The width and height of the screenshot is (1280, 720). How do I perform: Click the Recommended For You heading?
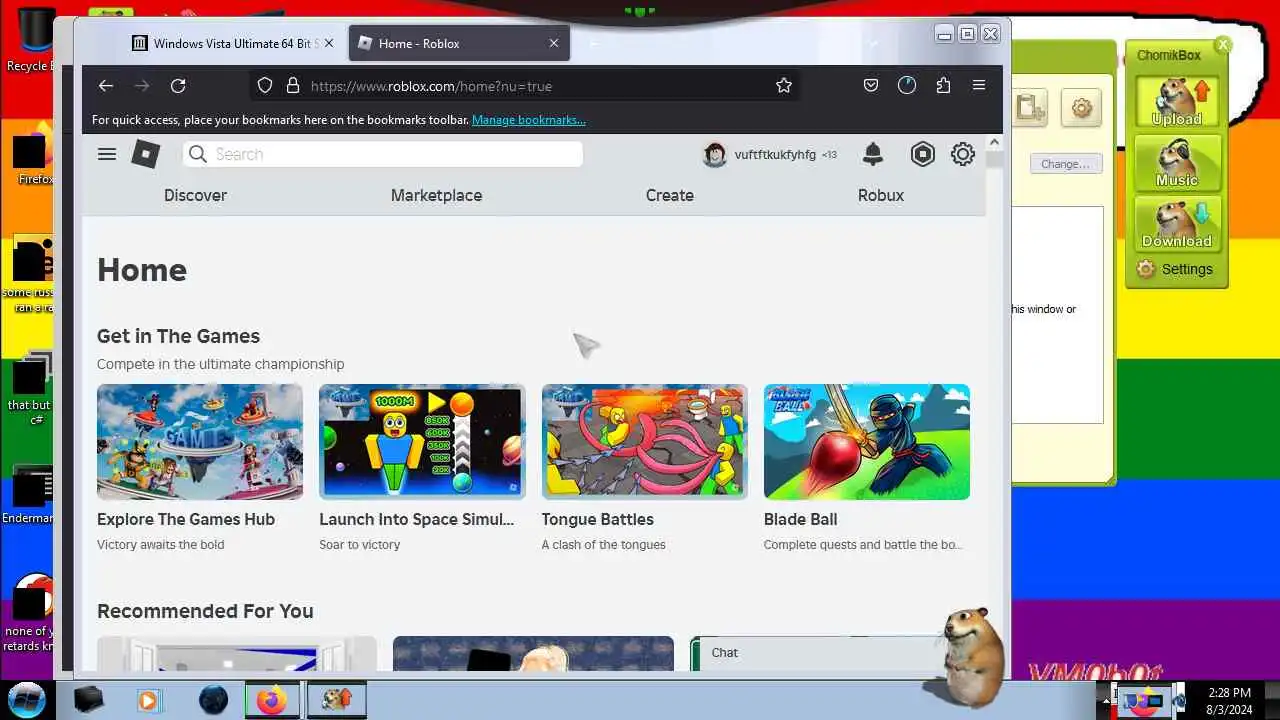(205, 611)
